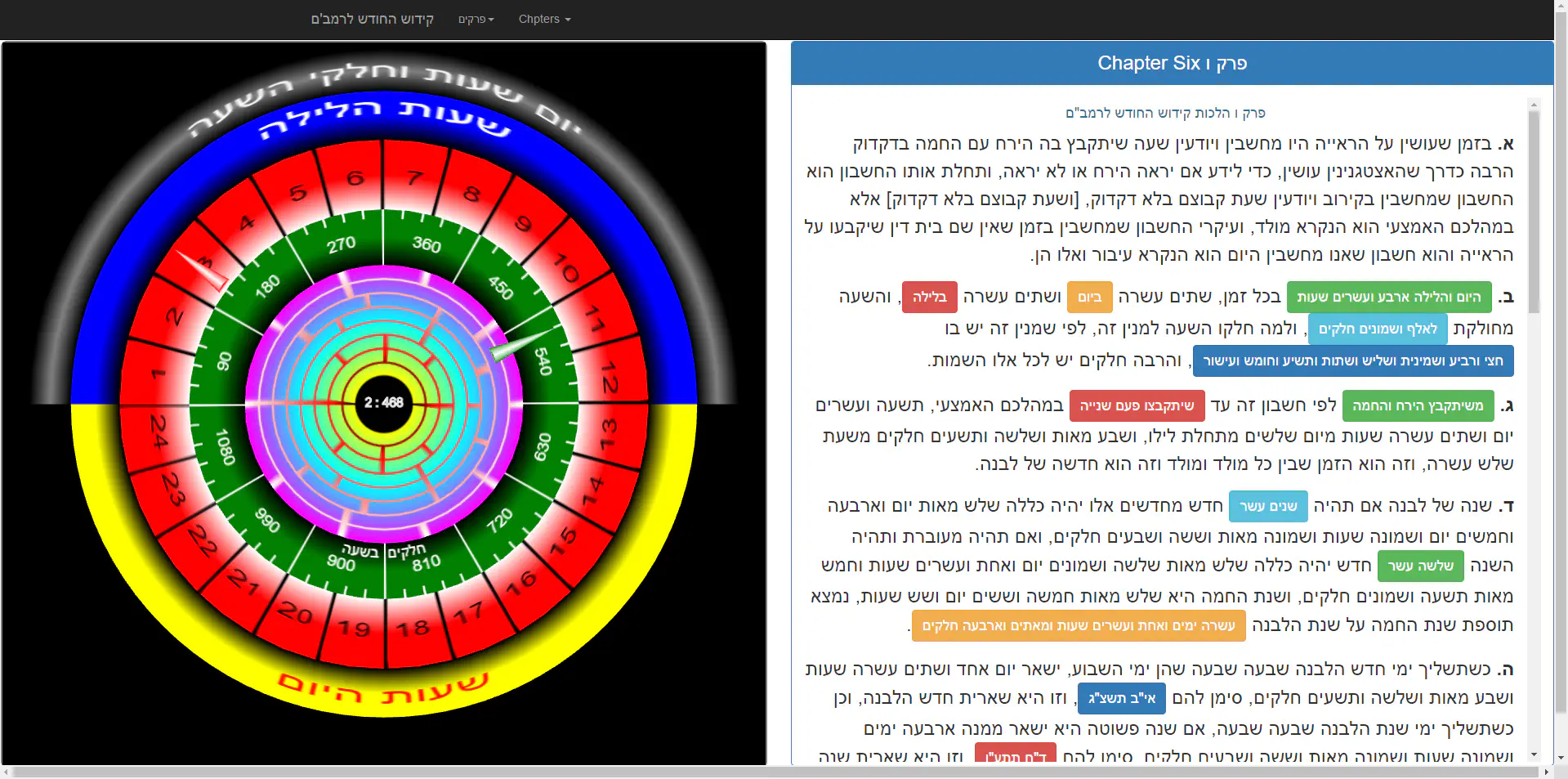
Task: Click the 540 mark on green ring
Action: (543, 360)
